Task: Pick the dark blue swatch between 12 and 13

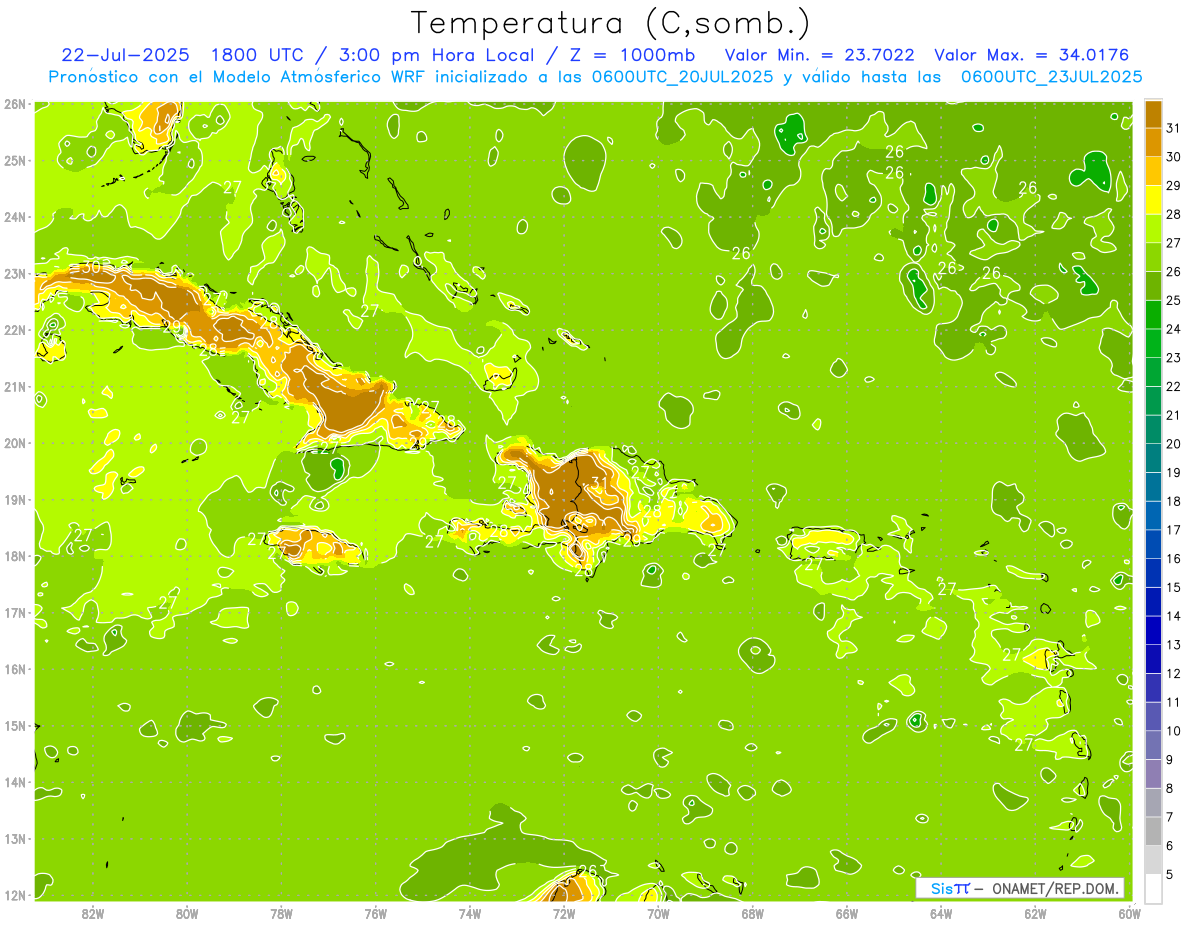Action: point(1154,658)
